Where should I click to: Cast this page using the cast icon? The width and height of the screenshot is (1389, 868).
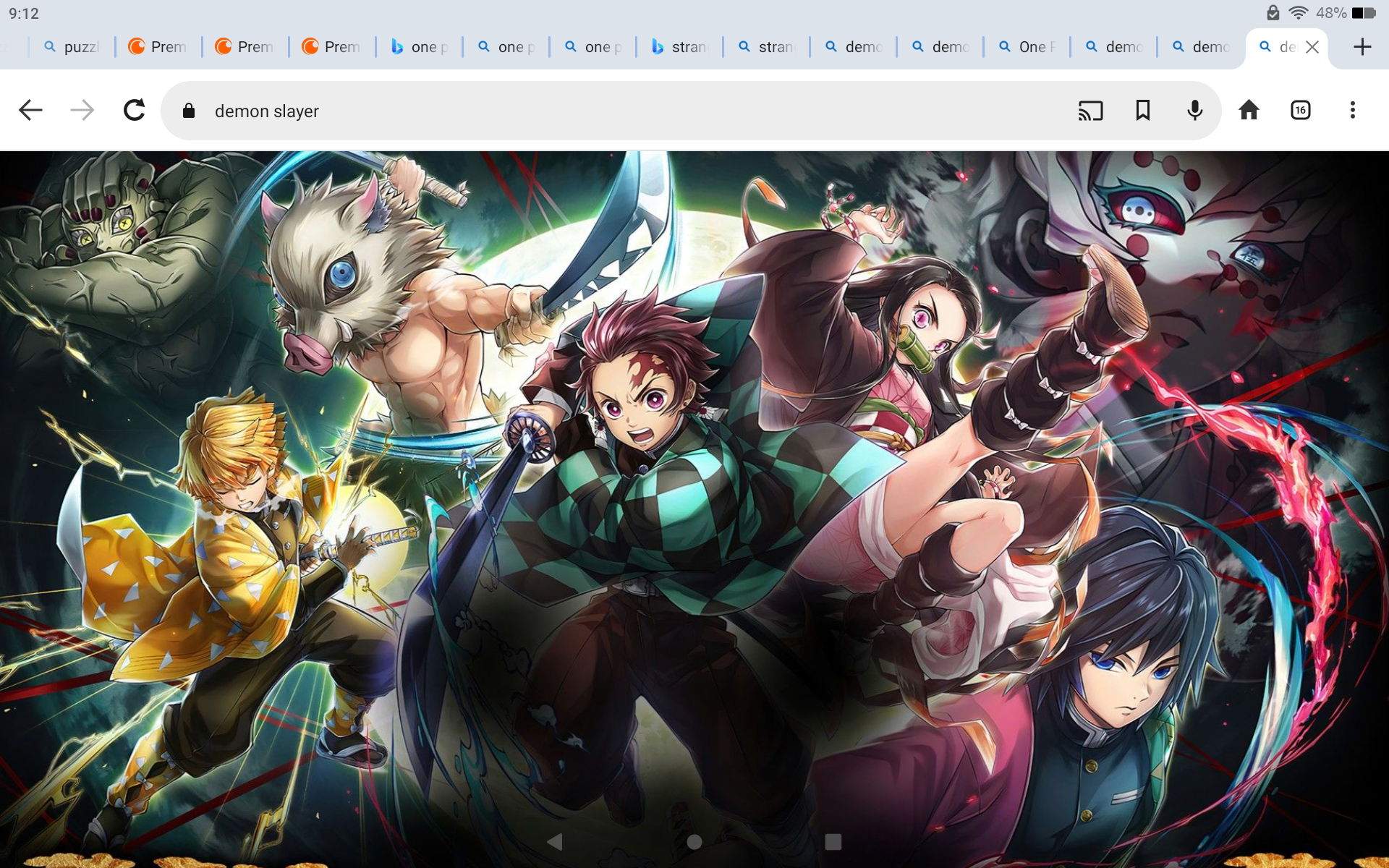(x=1090, y=111)
